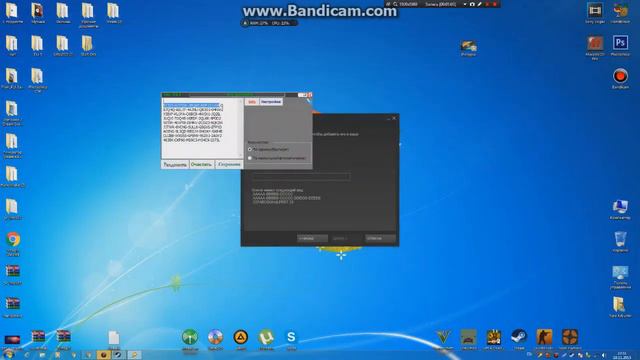Open the dropdown arrow on Bandicam recording bar
Viewport: 640px width, 360px height.
[x=465, y=4]
